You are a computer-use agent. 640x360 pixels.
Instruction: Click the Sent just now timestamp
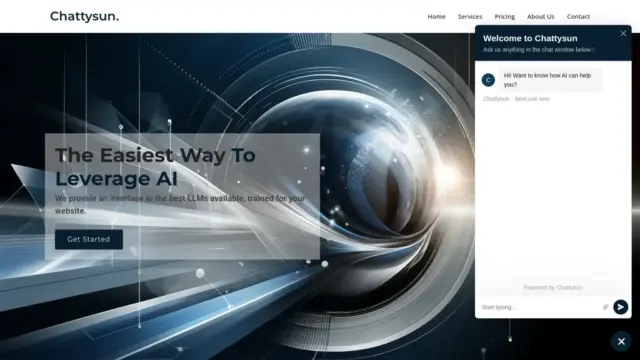pos(532,99)
